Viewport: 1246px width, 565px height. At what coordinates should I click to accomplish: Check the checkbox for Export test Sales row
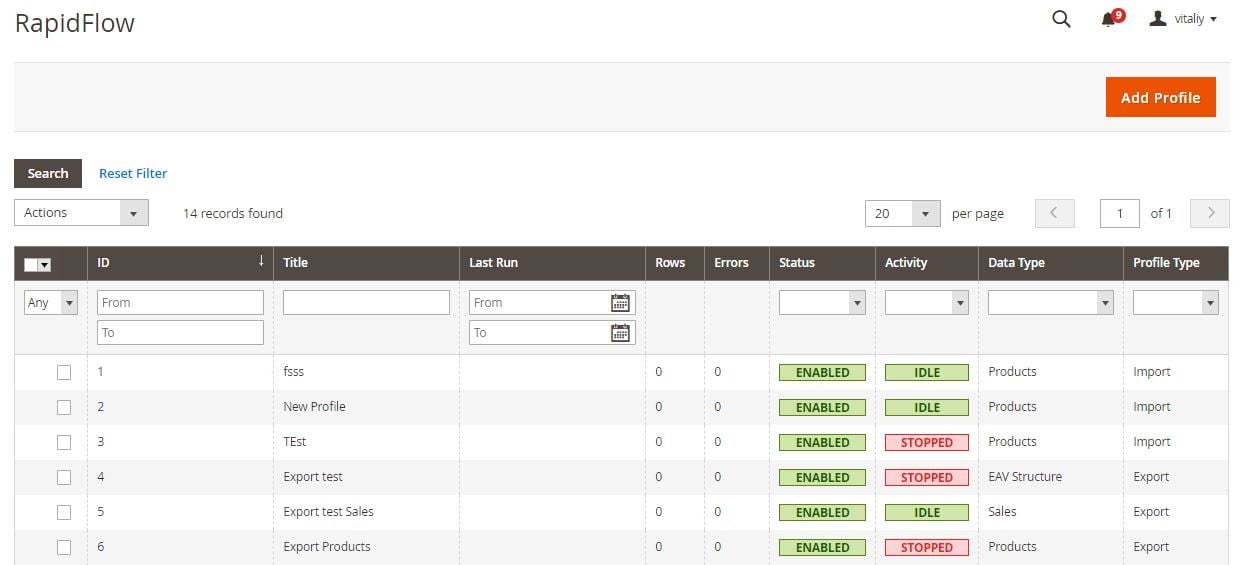[64, 512]
